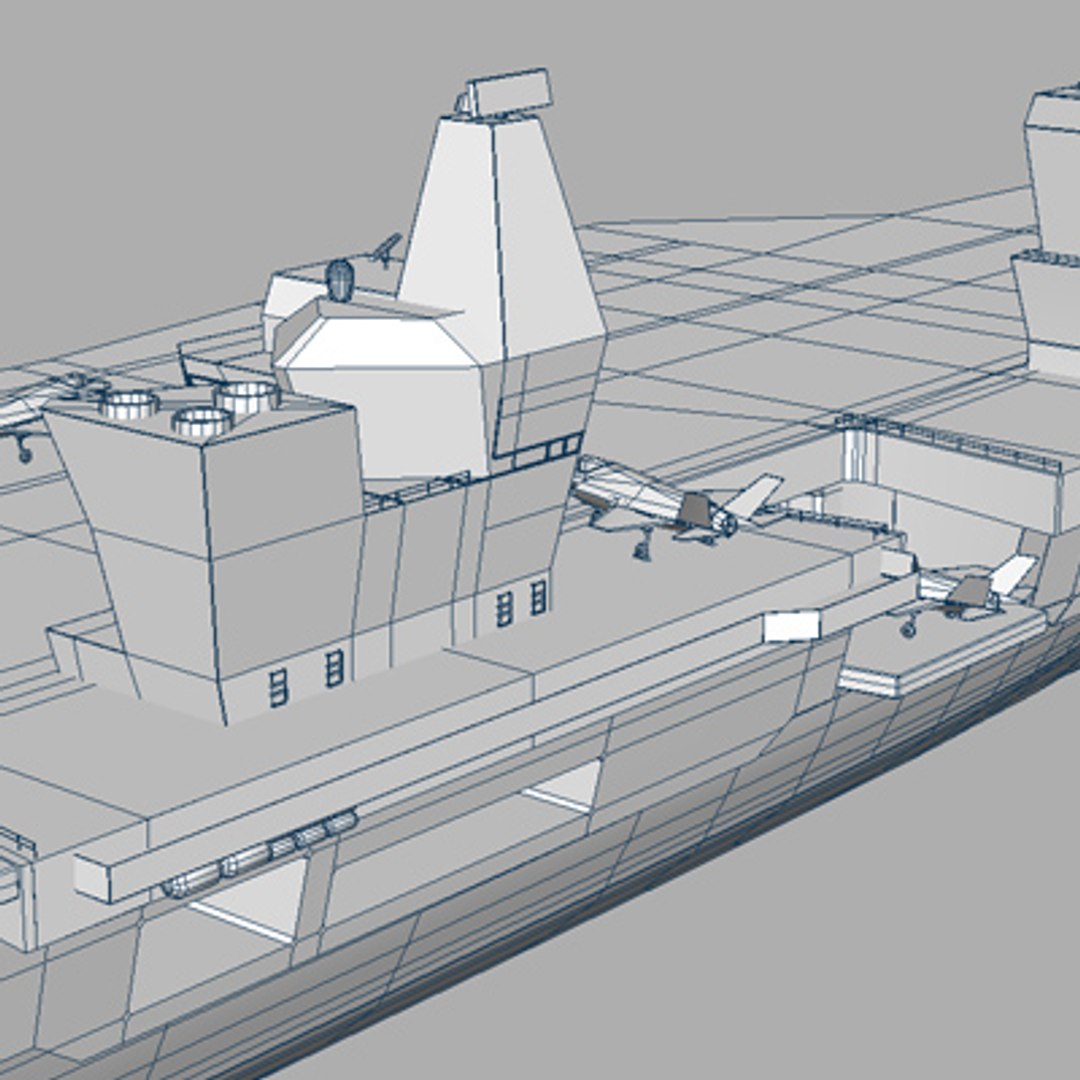Select the life raft canisters under the deck edge
The width and height of the screenshot is (1080, 1080).
point(260,854)
